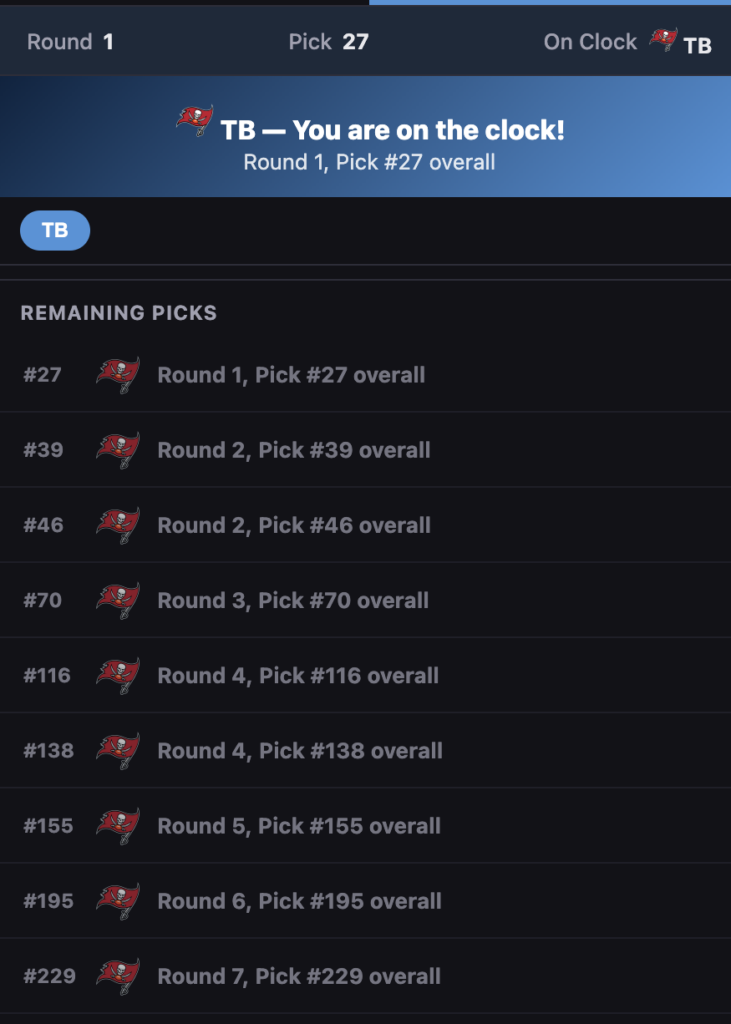Select the Round 2, Pick #39 overall entry
The image size is (731, 1024).
[x=294, y=450]
